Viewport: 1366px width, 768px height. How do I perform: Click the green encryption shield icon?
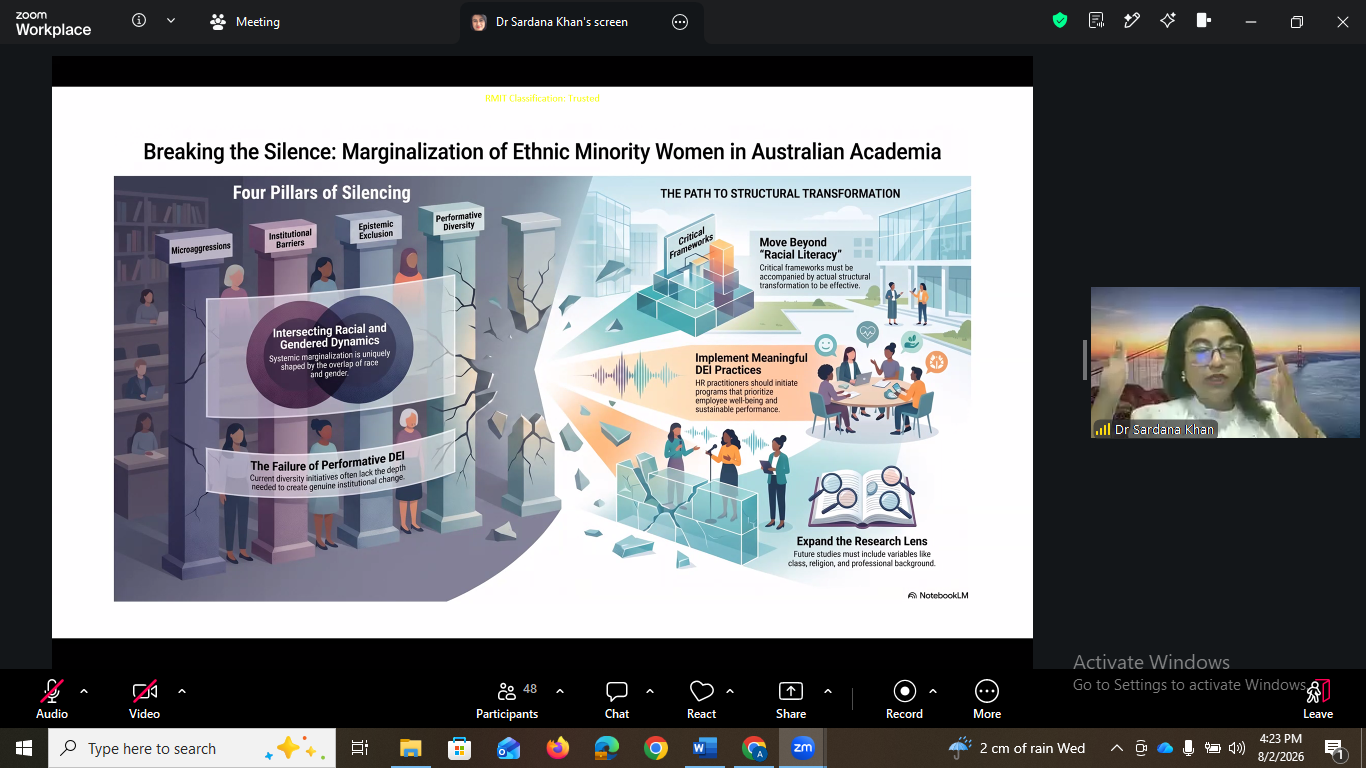pyautogui.click(x=1060, y=21)
